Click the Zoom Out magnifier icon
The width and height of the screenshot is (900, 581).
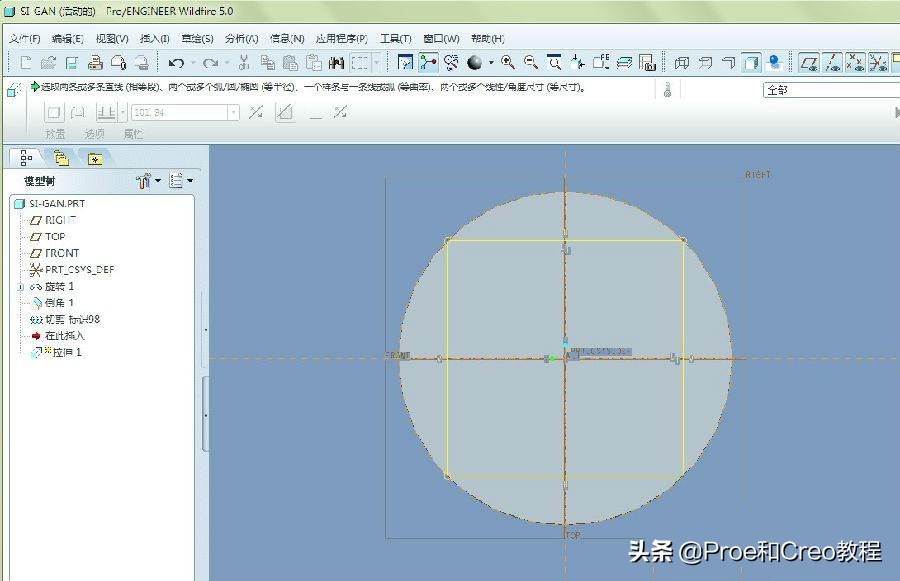(x=531, y=63)
